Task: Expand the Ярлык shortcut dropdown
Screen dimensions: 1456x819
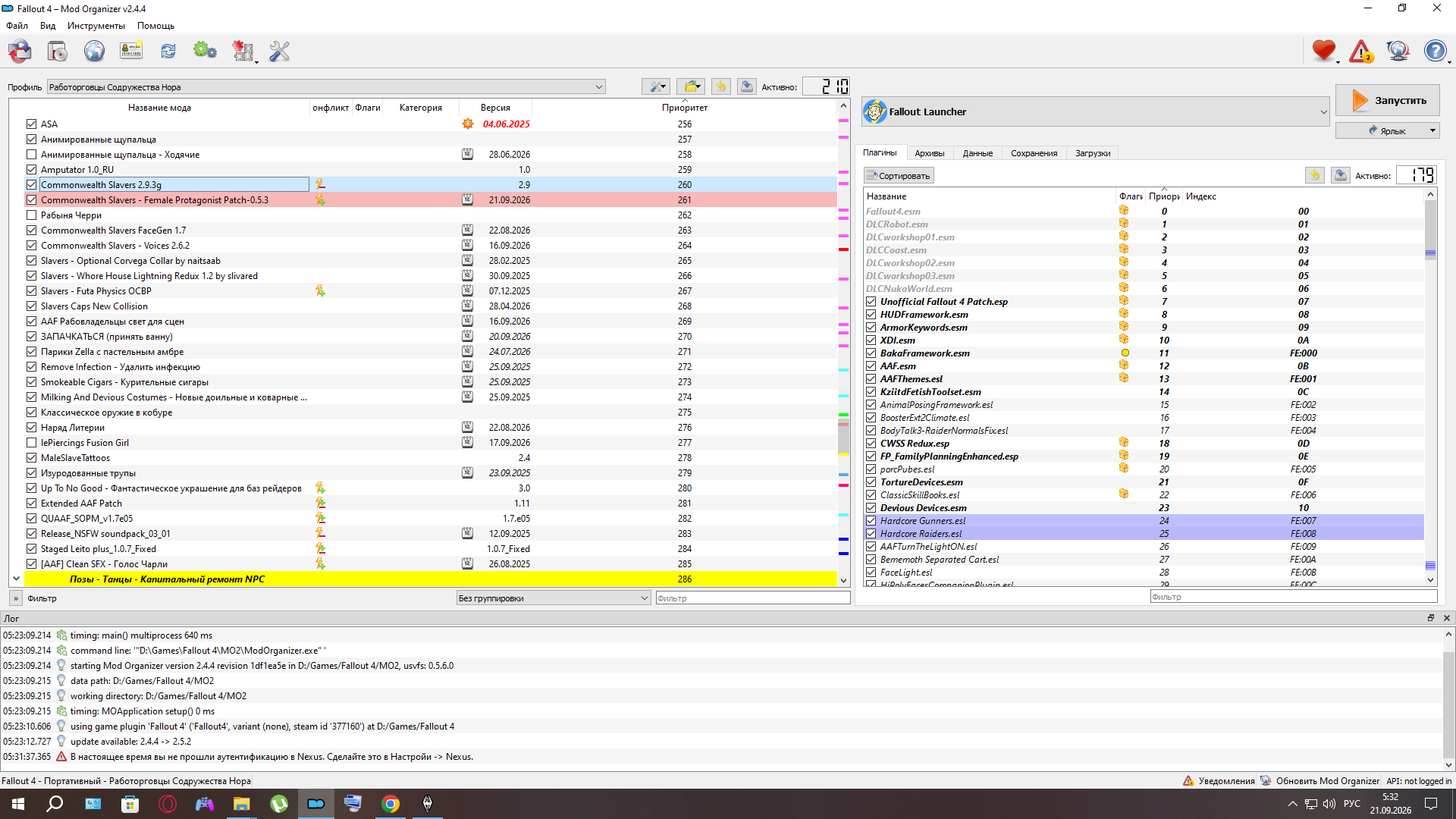Action: coord(1432,130)
